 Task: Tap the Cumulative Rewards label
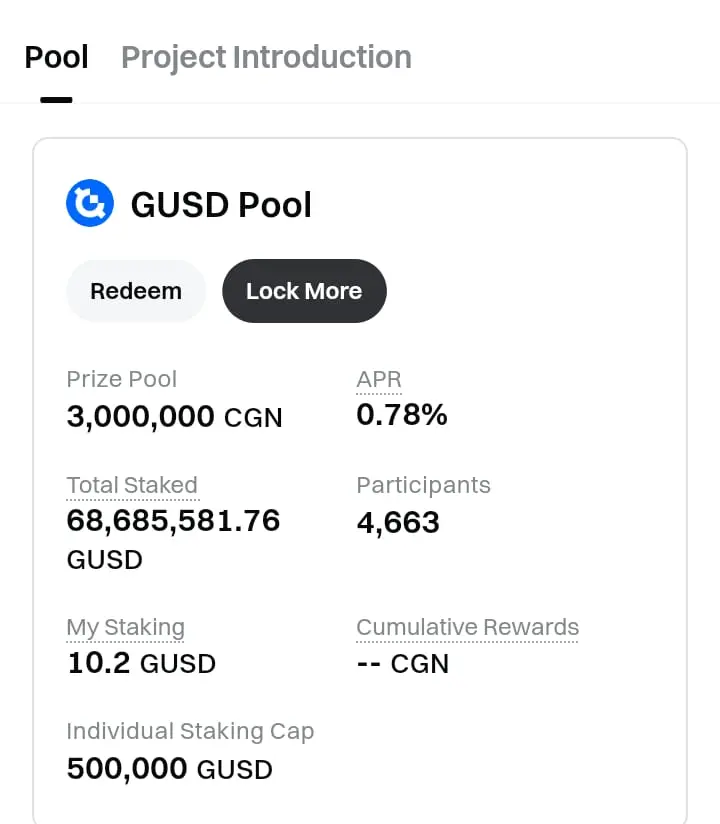pyautogui.click(x=467, y=628)
